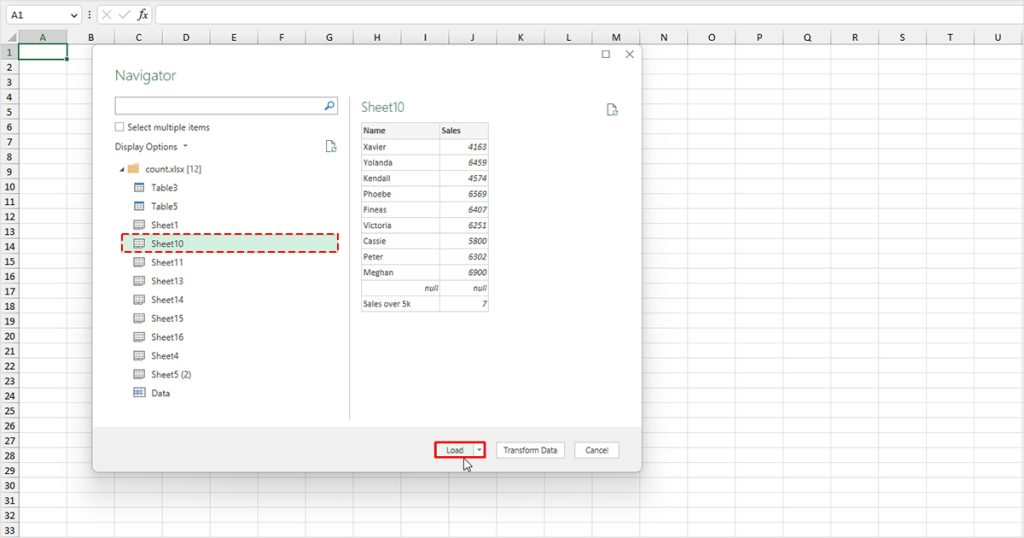The width and height of the screenshot is (1024, 538).
Task: Select row 30 header
Action: coord(9,486)
